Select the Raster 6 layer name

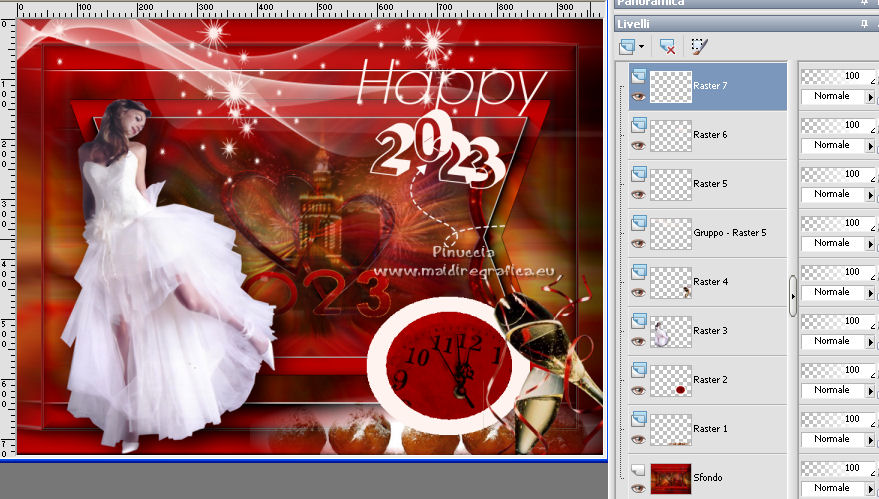(710, 135)
